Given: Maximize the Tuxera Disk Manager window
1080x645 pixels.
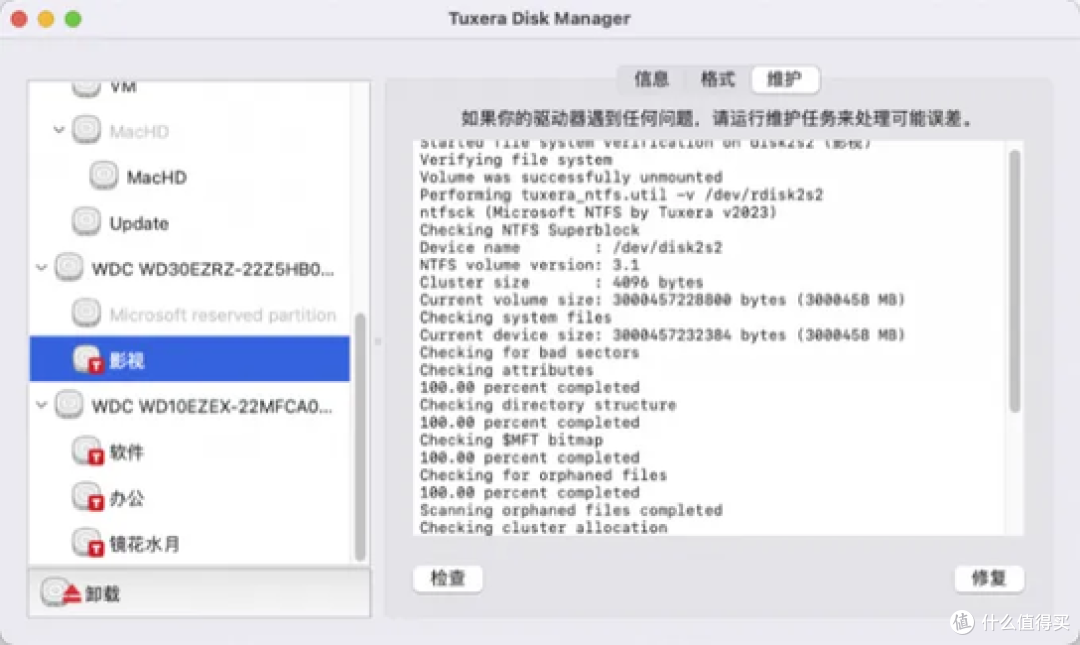Looking at the screenshot, I should tap(73, 19).
